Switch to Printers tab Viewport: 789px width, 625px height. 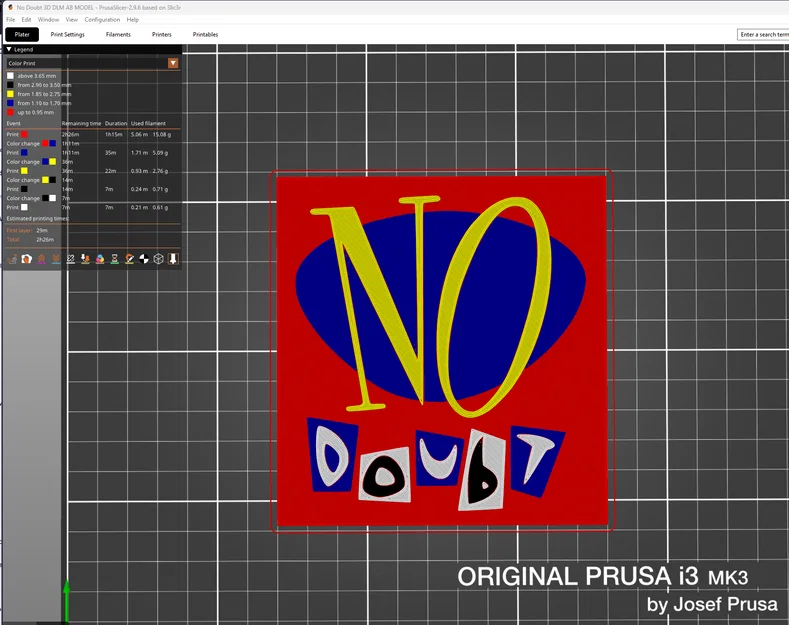[x=162, y=34]
